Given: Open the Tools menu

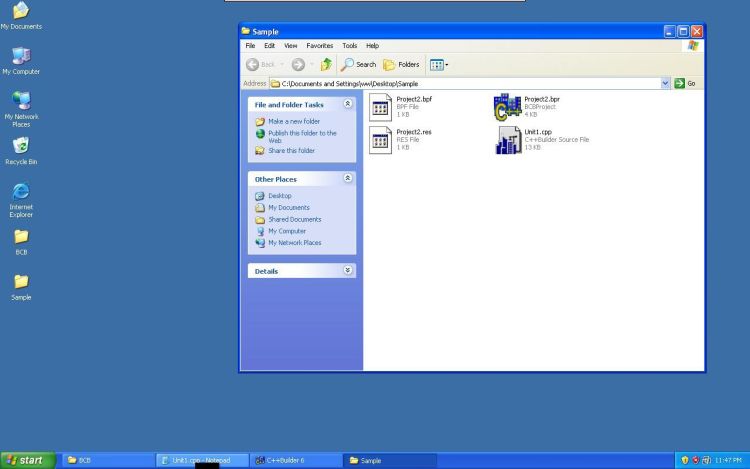Looking at the screenshot, I should pos(349,46).
